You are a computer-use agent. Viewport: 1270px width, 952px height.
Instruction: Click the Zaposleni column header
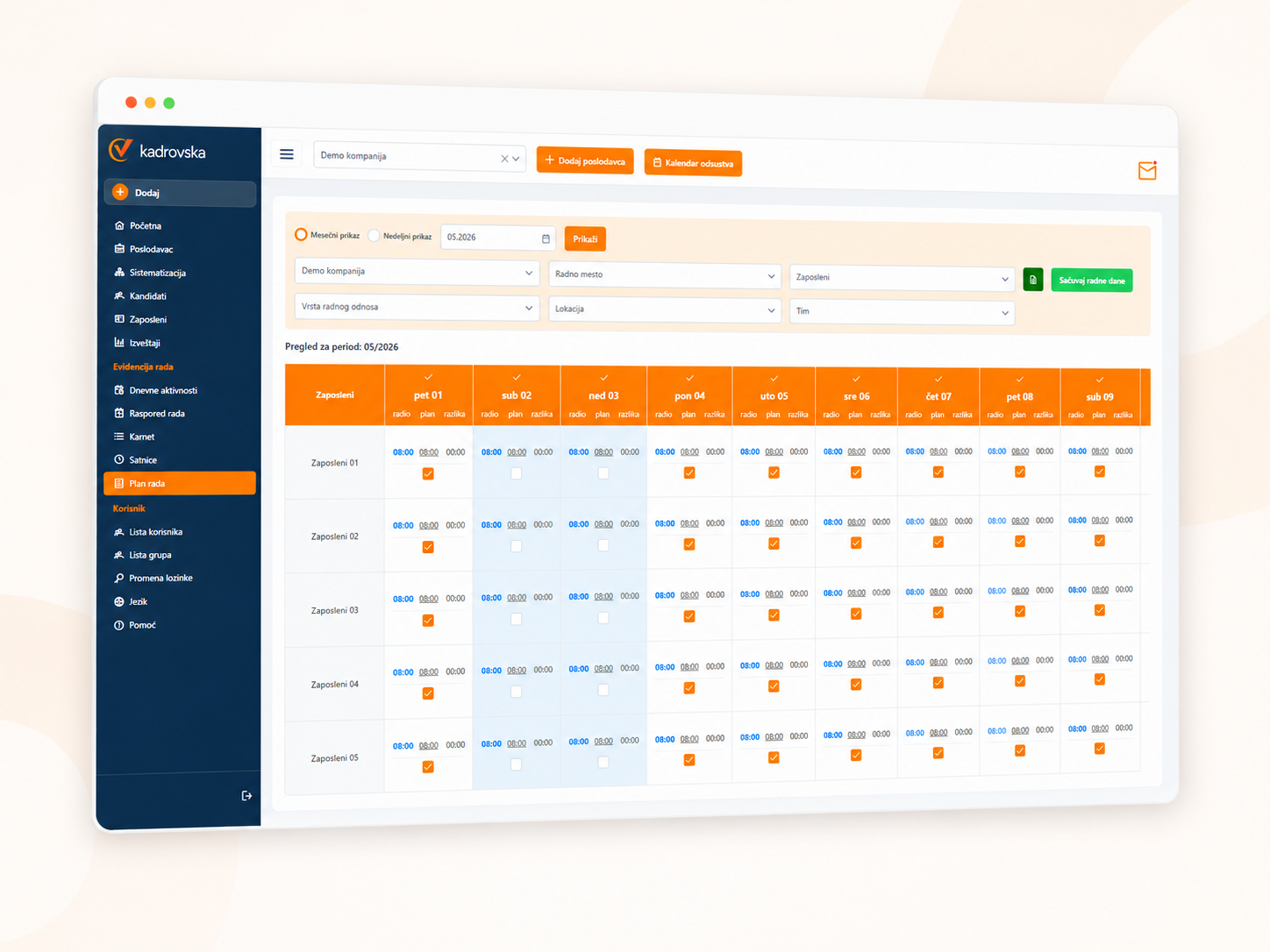click(335, 395)
